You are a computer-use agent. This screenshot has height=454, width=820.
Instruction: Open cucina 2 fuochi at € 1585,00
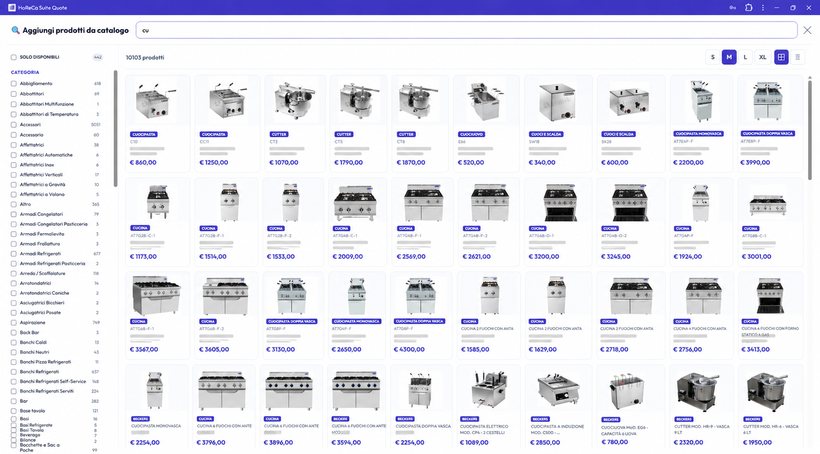point(488,315)
